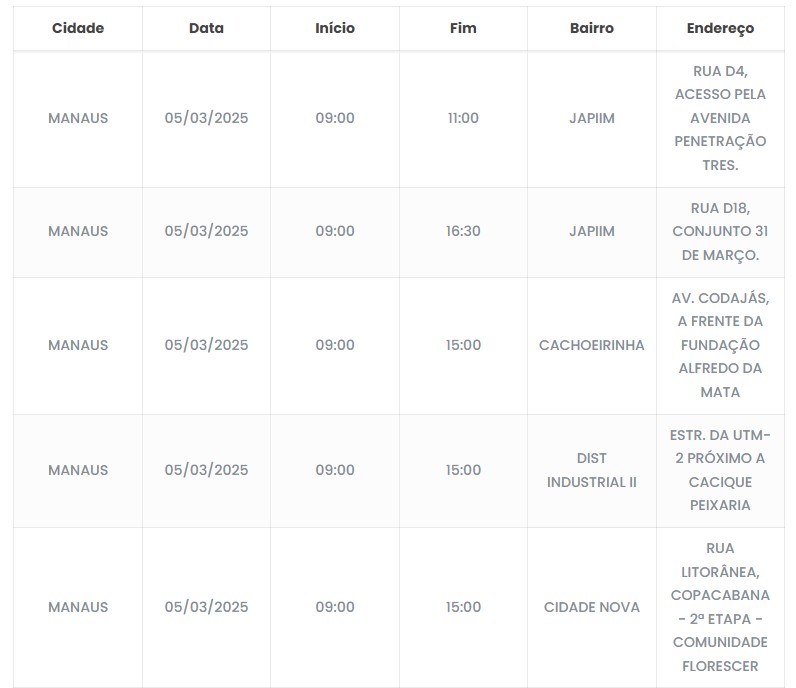Select the RUA D18 Conjunto 31 de Março address

720,231
